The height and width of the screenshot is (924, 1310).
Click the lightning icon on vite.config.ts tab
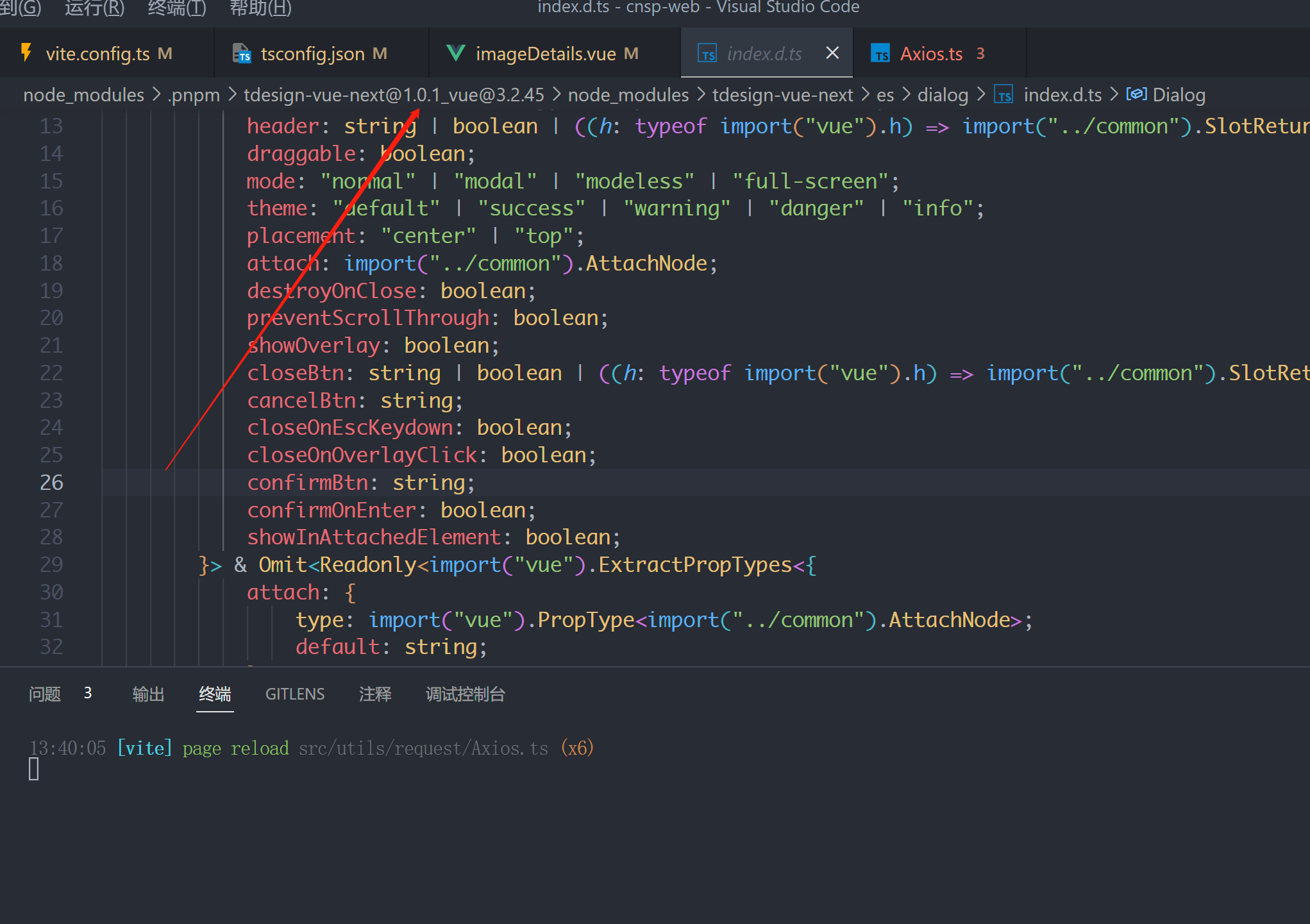[27, 53]
